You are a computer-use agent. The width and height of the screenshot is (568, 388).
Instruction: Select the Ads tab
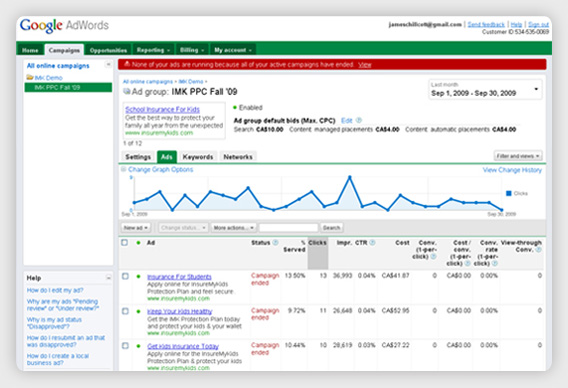(x=167, y=157)
